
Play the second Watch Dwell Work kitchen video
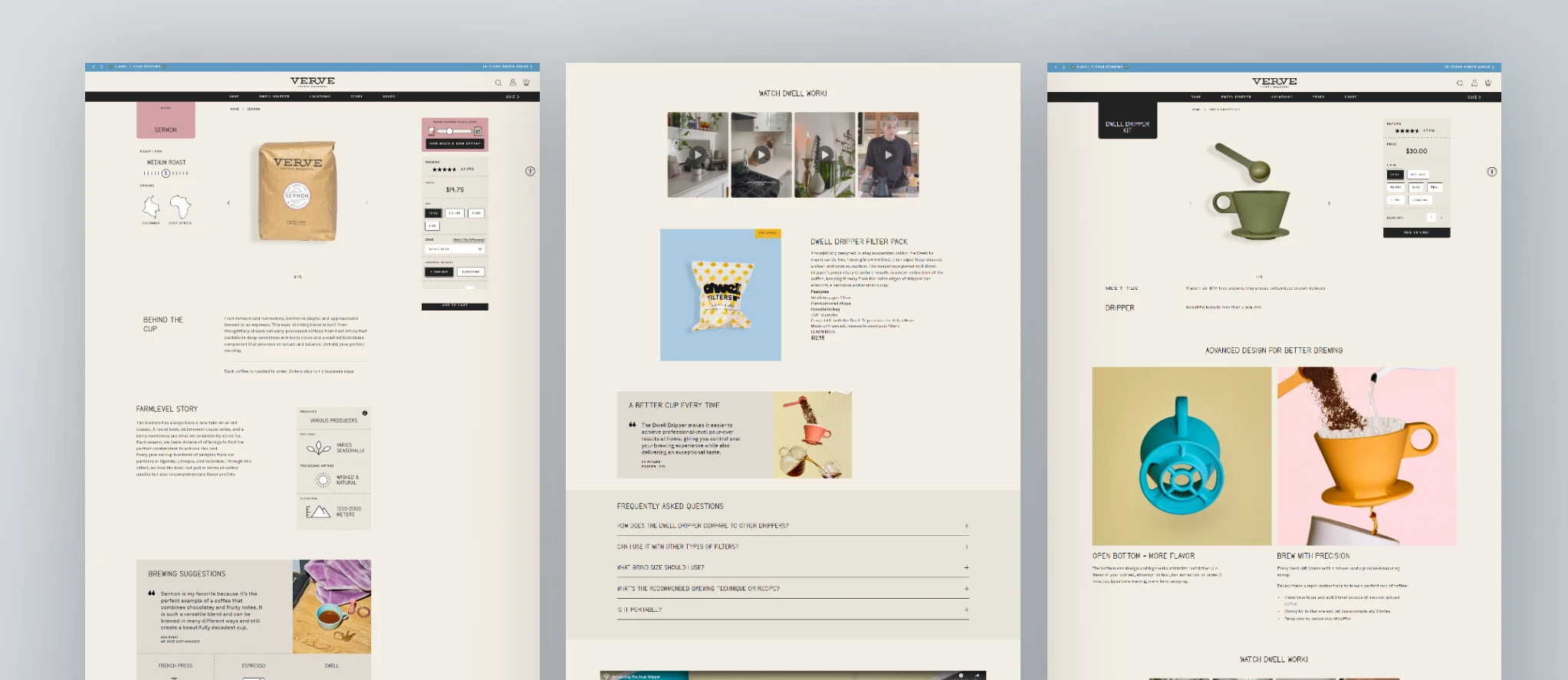pyautogui.click(x=761, y=154)
